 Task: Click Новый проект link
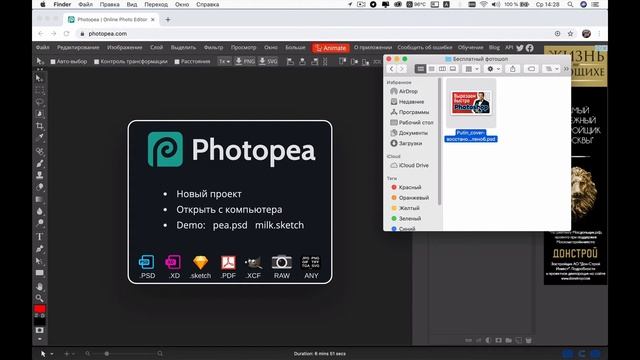tap(209, 194)
